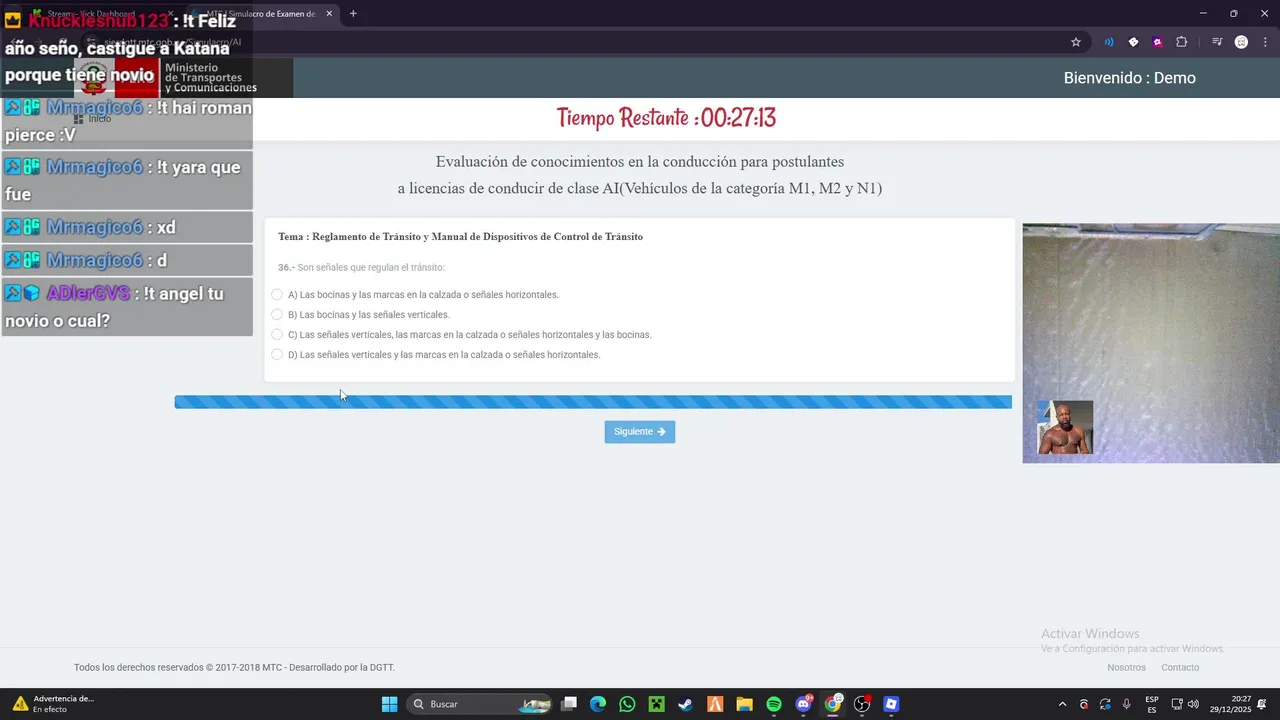Open the ESP language selector
Image resolution: width=1280 pixels, height=720 pixels.
[1152, 704]
